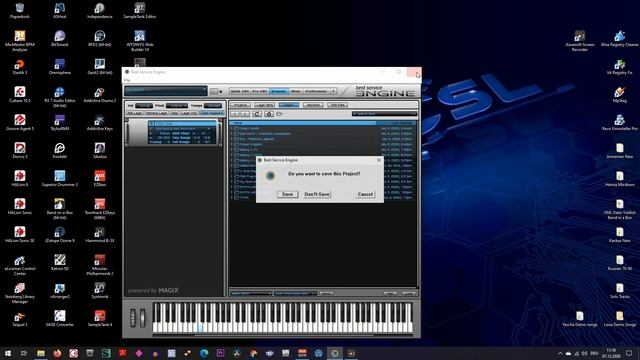Open Superior Drummer 3 desktop shortcut
The image size is (640, 360).
(60, 178)
